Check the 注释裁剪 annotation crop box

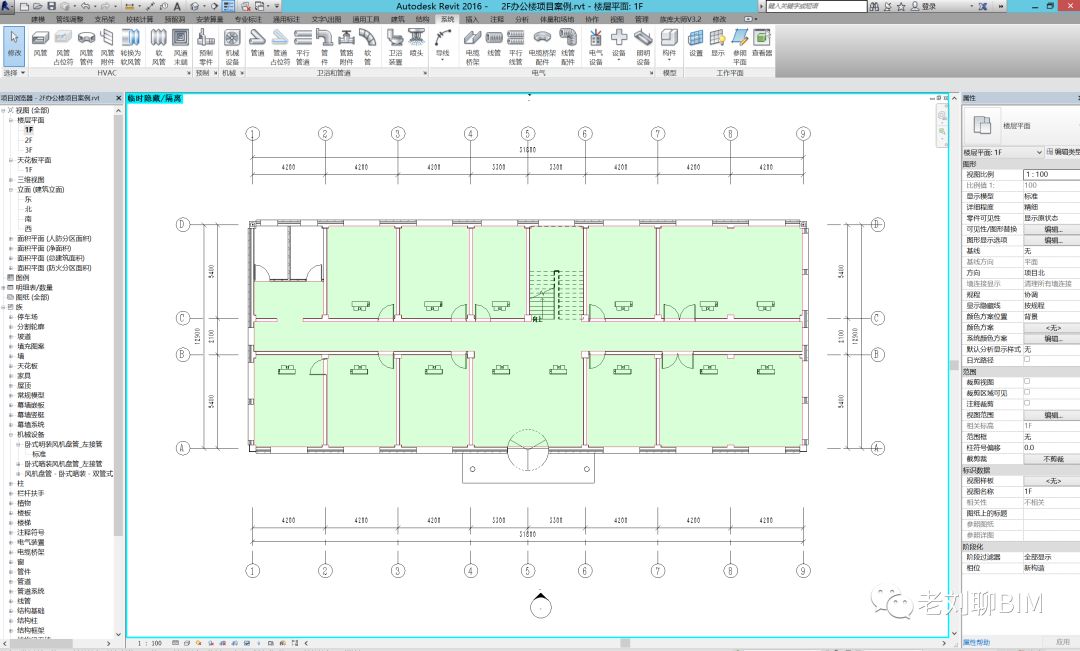pyautogui.click(x=1027, y=404)
